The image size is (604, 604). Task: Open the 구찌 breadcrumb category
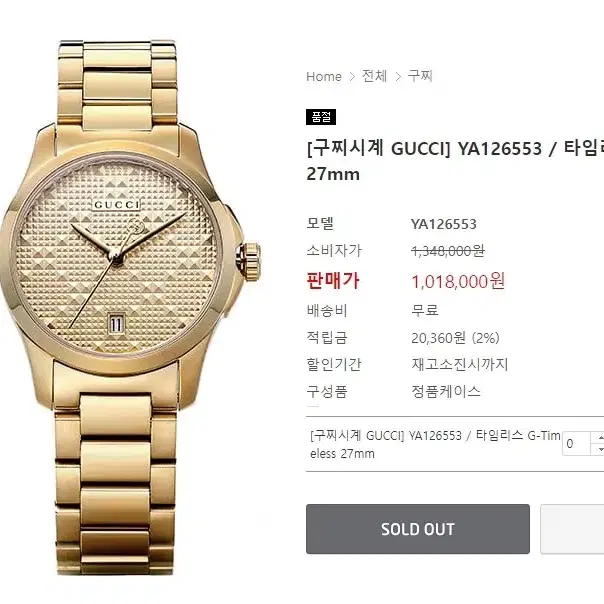420,76
